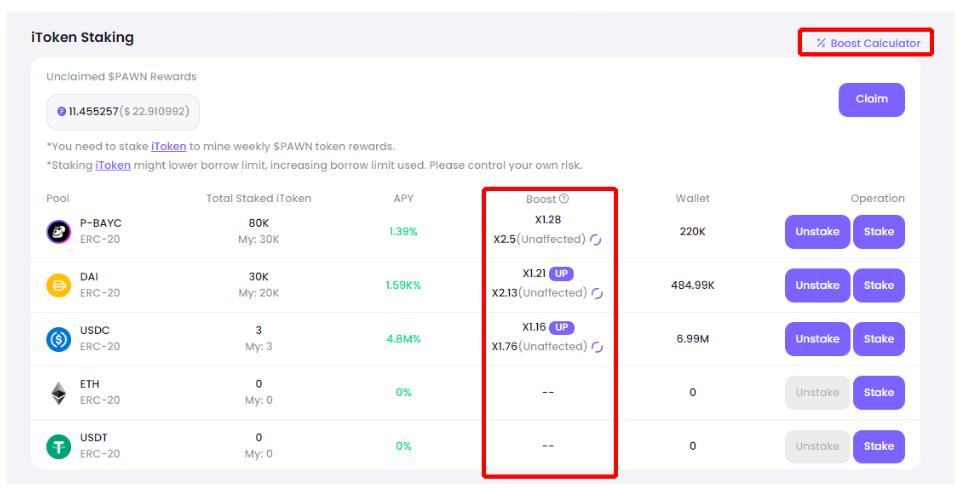Viewport: 959px width, 489px height.
Task: Click the ETH pool token icon
Action: [x=59, y=393]
